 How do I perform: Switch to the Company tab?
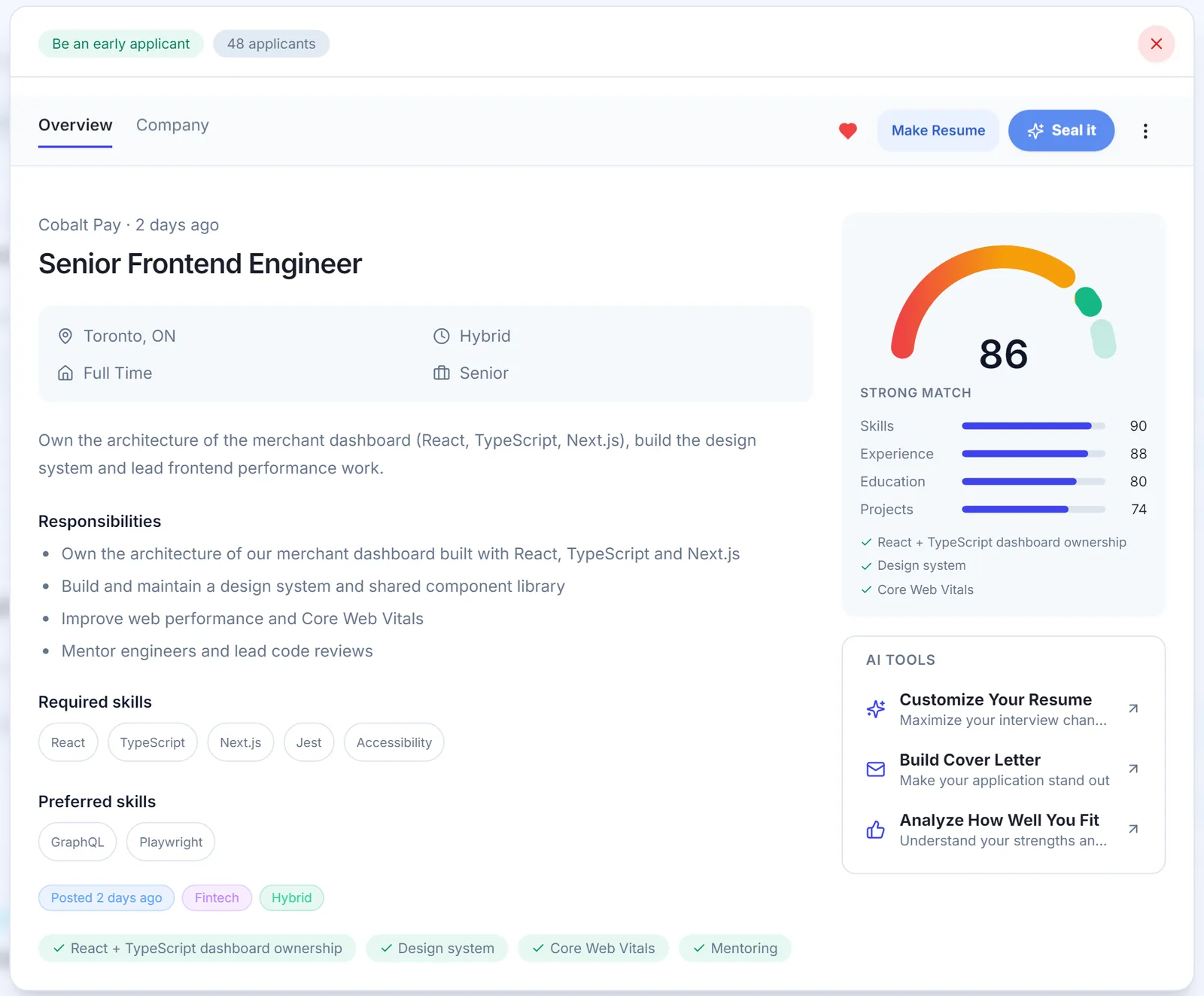[x=172, y=126]
